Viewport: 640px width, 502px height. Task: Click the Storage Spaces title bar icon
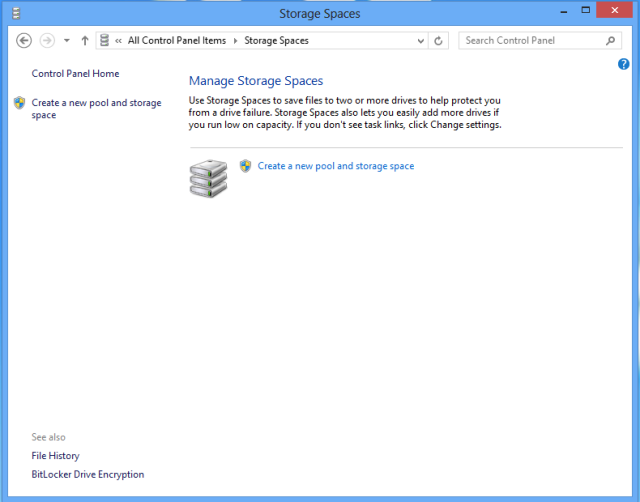point(16,13)
